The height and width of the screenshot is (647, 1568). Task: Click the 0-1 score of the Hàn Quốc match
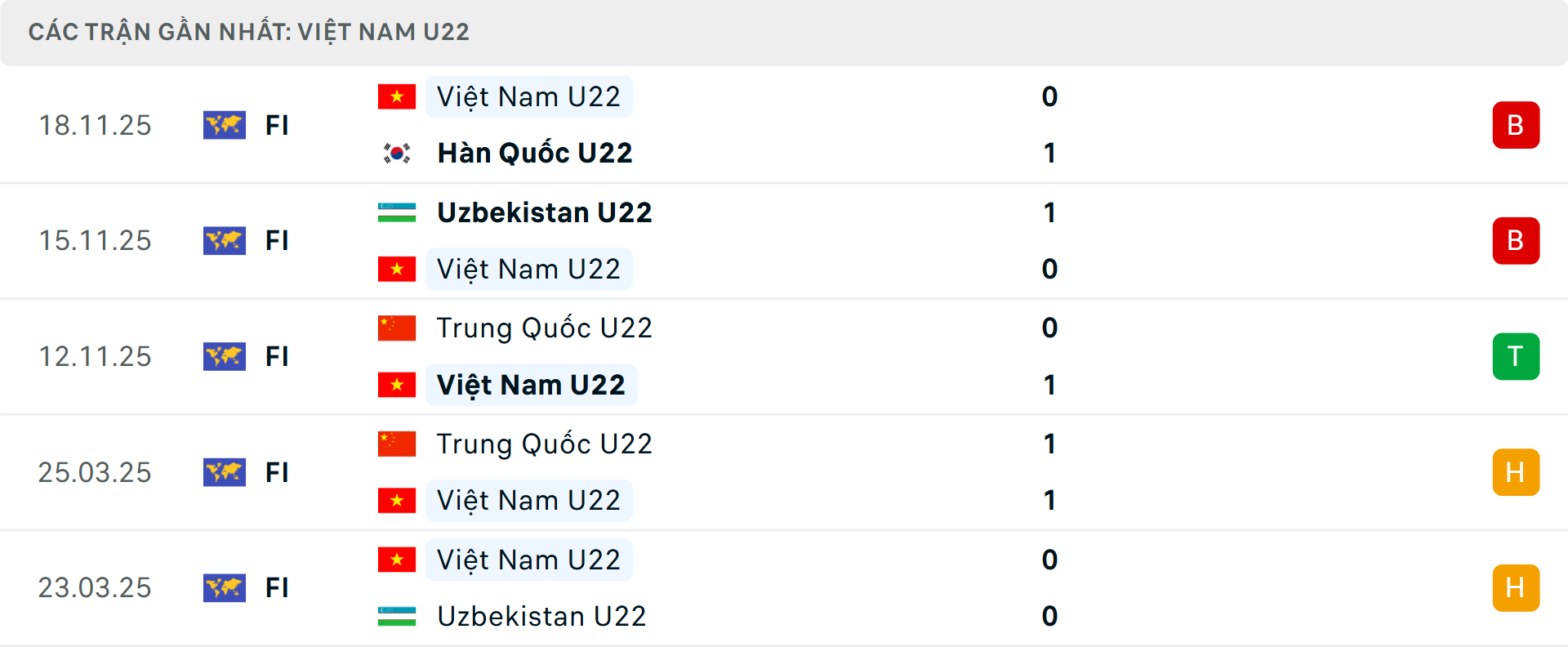1049,125
